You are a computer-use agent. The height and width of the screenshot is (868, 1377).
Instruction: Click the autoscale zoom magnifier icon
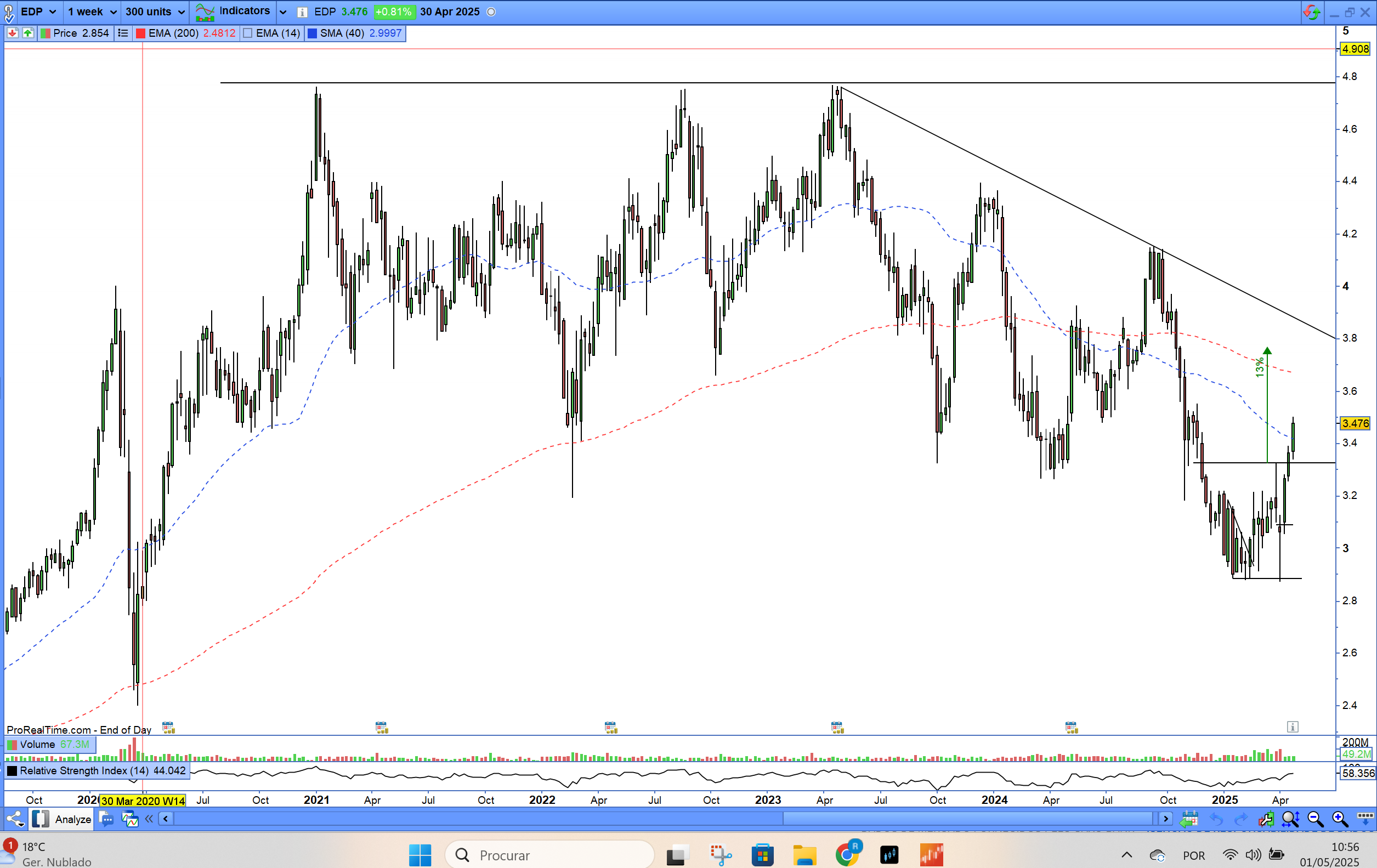(x=1290, y=819)
